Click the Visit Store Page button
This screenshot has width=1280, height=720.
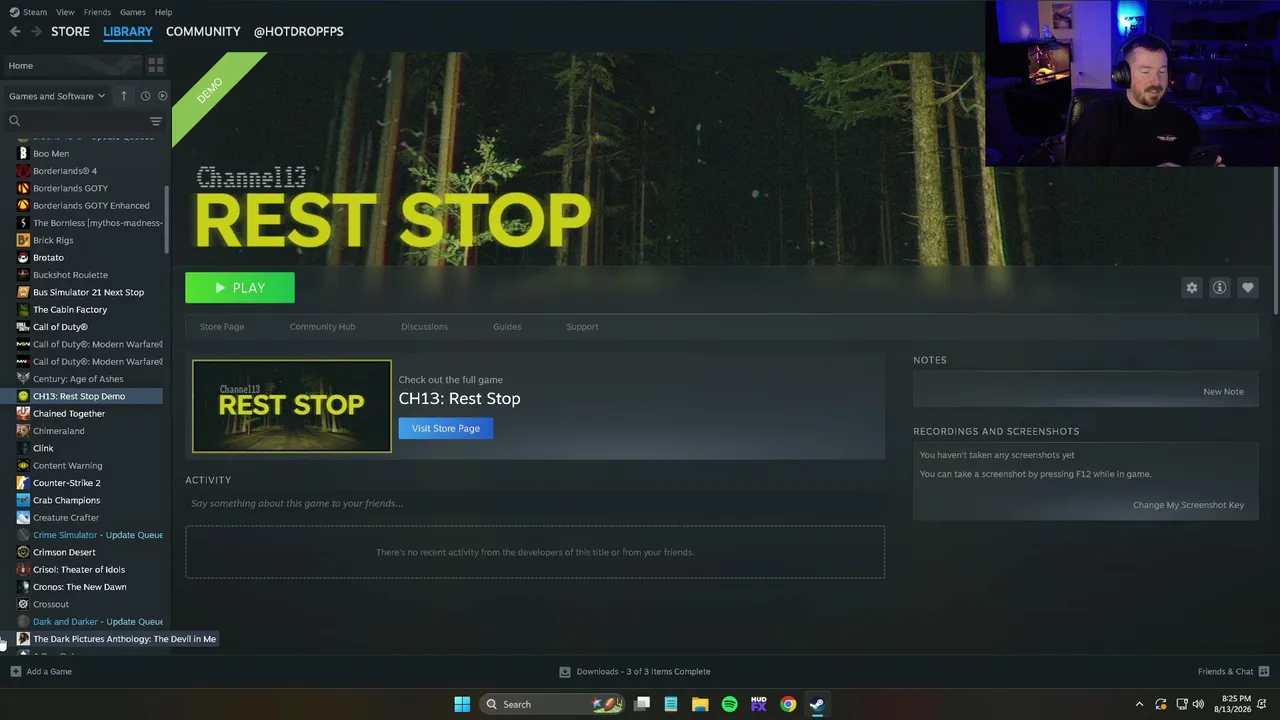(x=446, y=428)
